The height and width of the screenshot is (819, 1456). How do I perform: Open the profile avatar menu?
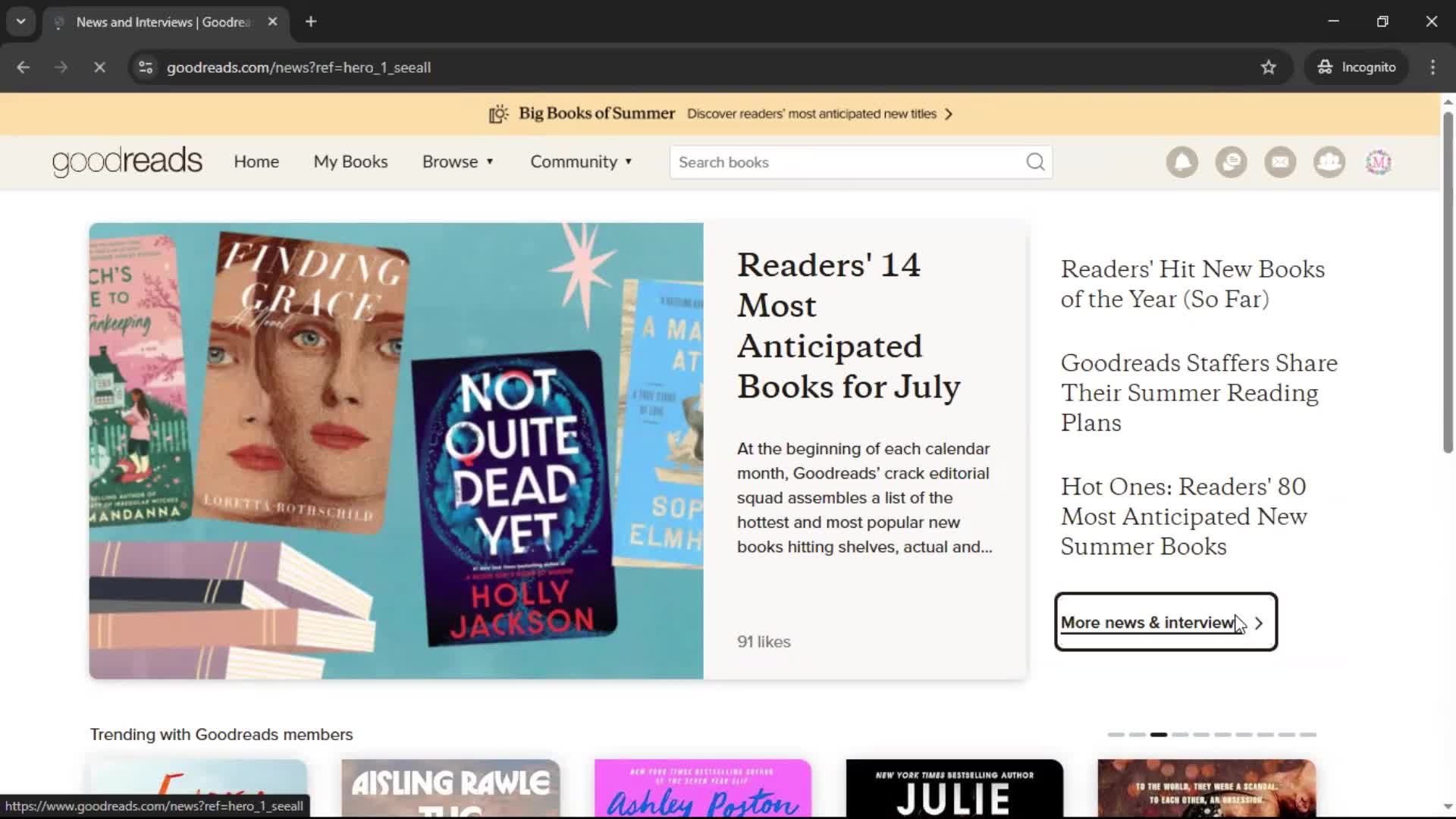tap(1379, 162)
